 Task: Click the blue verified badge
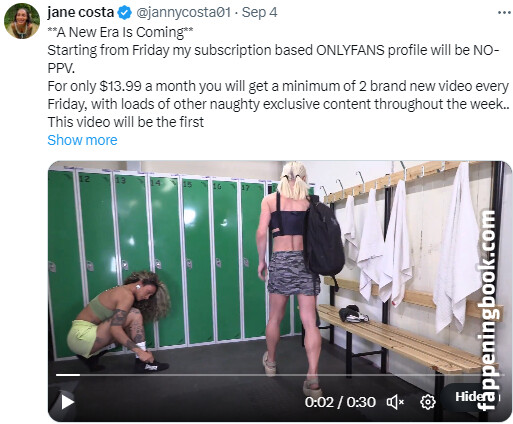tap(124, 13)
